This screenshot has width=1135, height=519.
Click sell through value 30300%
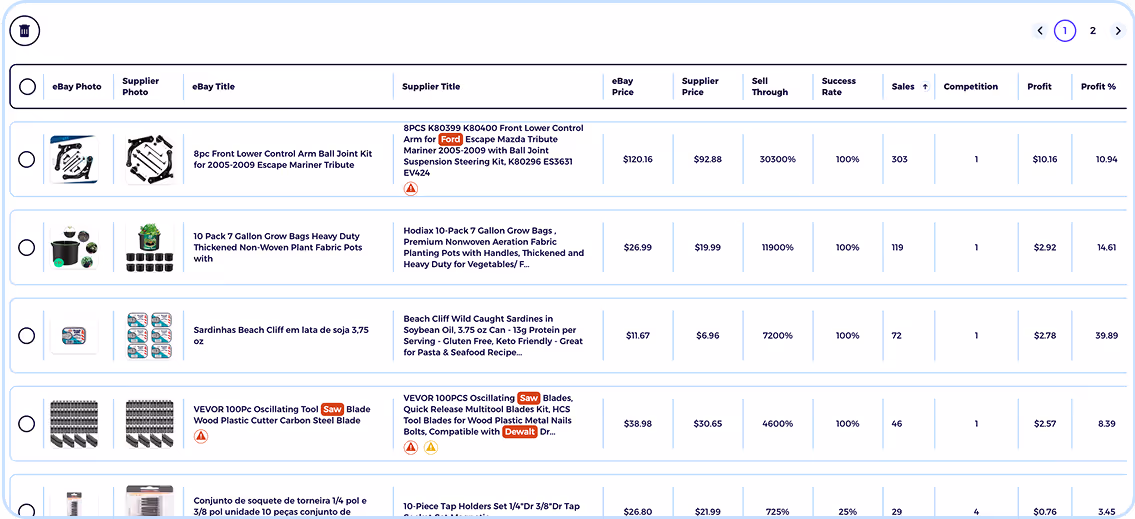tap(777, 159)
